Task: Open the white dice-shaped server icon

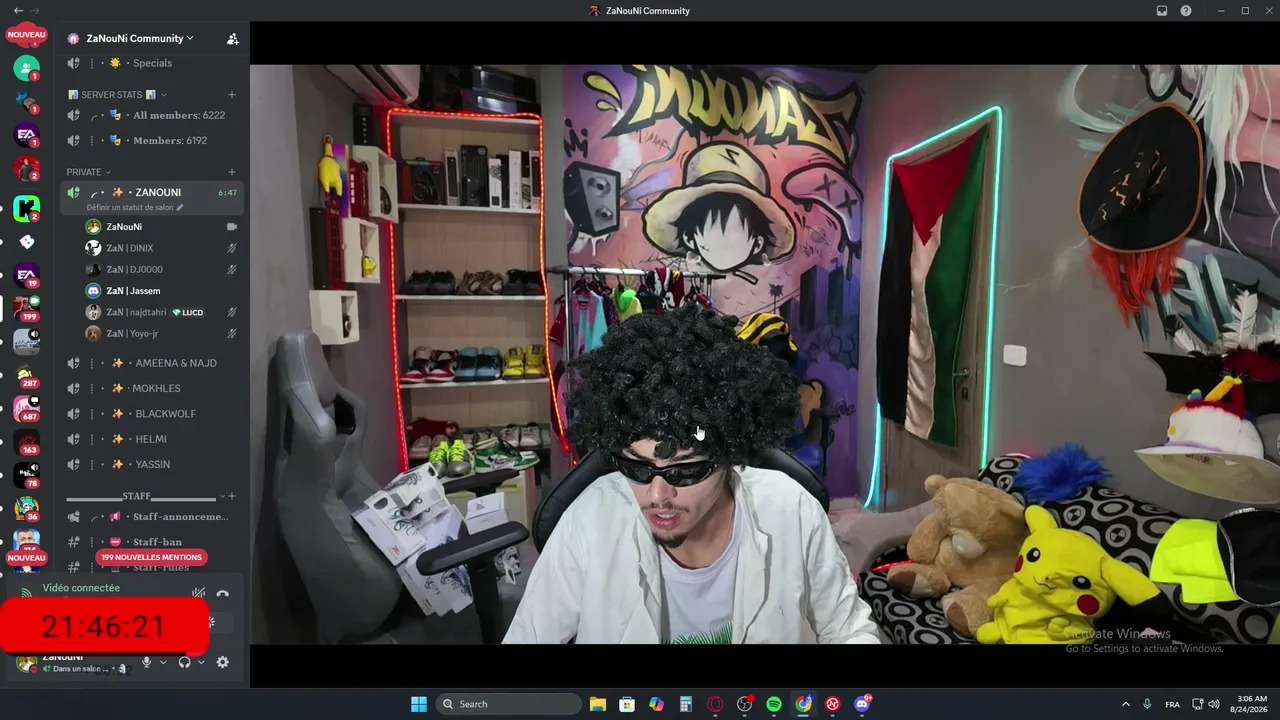Action: click(x=27, y=241)
